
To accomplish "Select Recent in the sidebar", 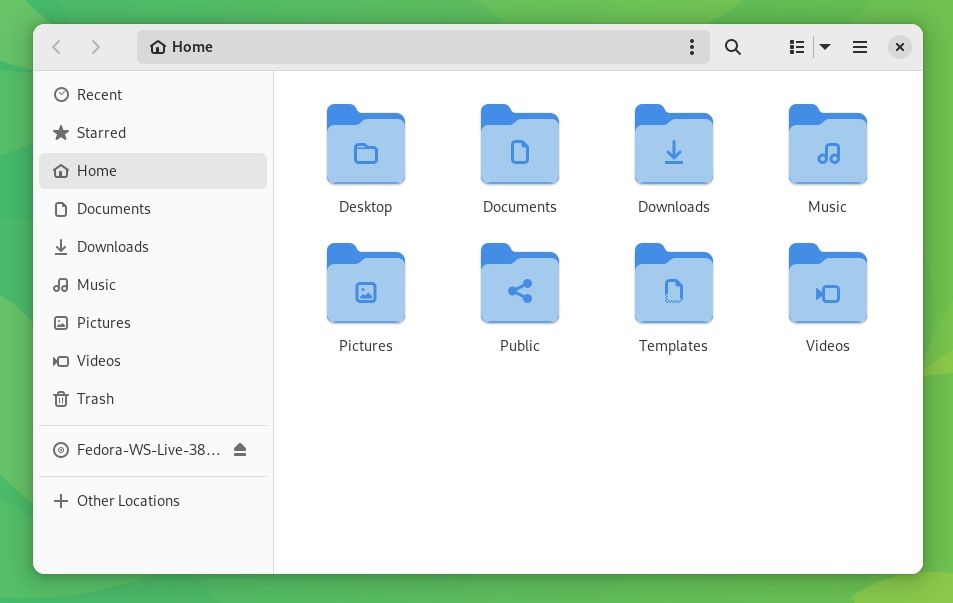I will point(99,95).
